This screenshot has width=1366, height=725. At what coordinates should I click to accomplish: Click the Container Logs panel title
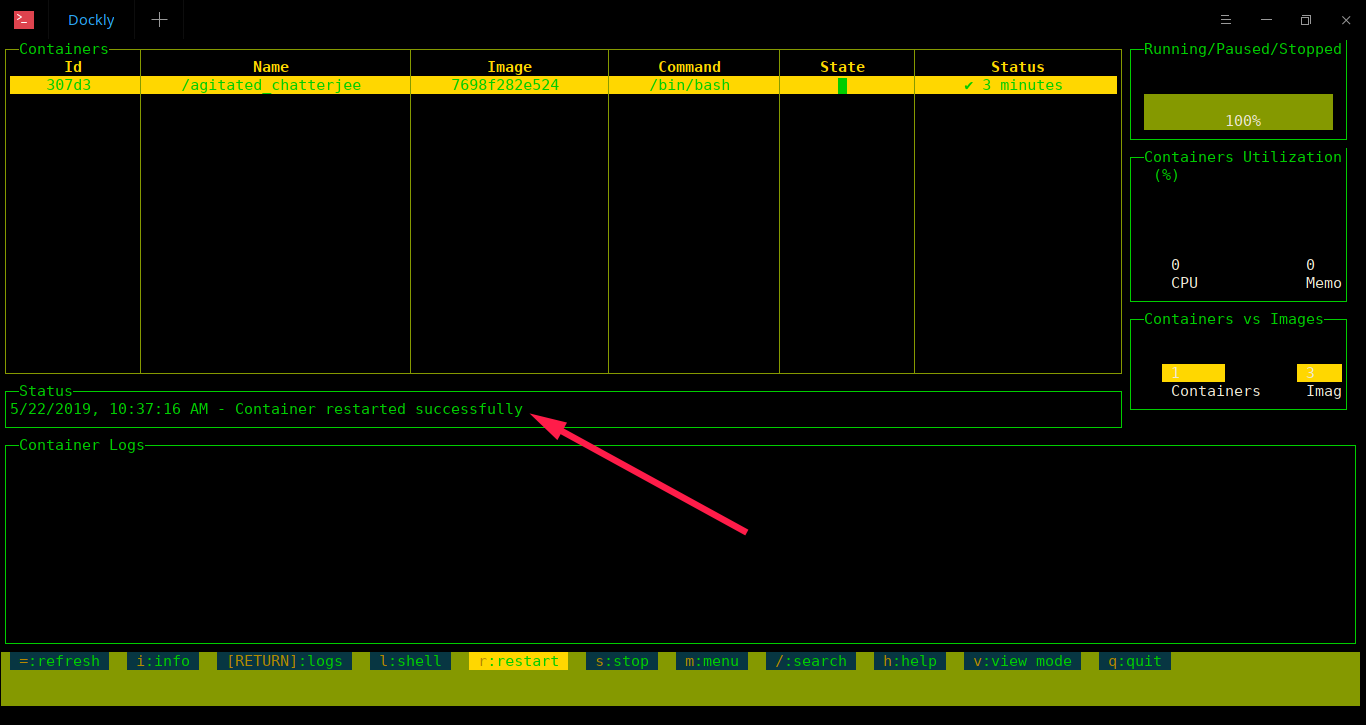pyautogui.click(x=82, y=445)
